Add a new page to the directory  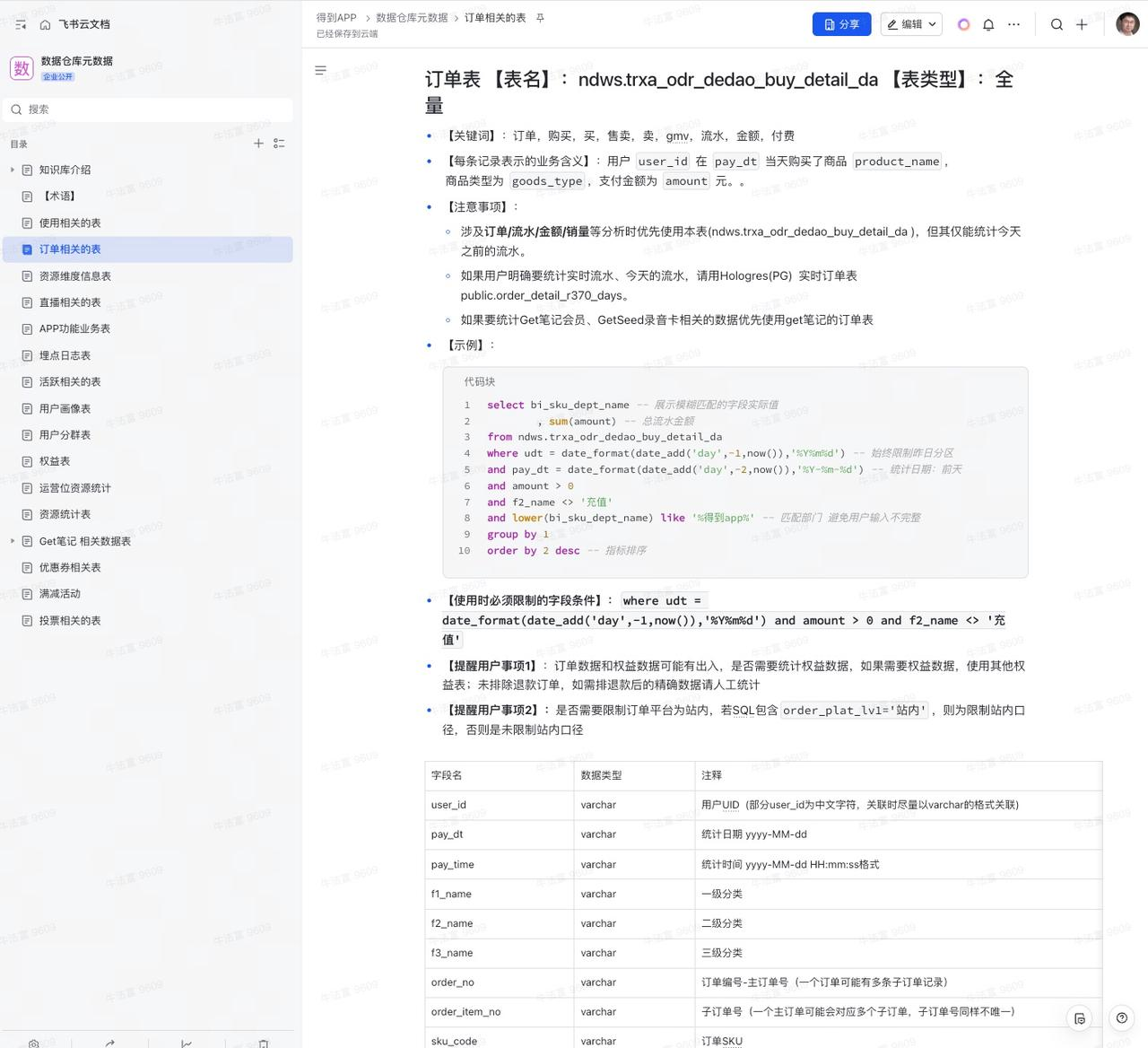258,143
